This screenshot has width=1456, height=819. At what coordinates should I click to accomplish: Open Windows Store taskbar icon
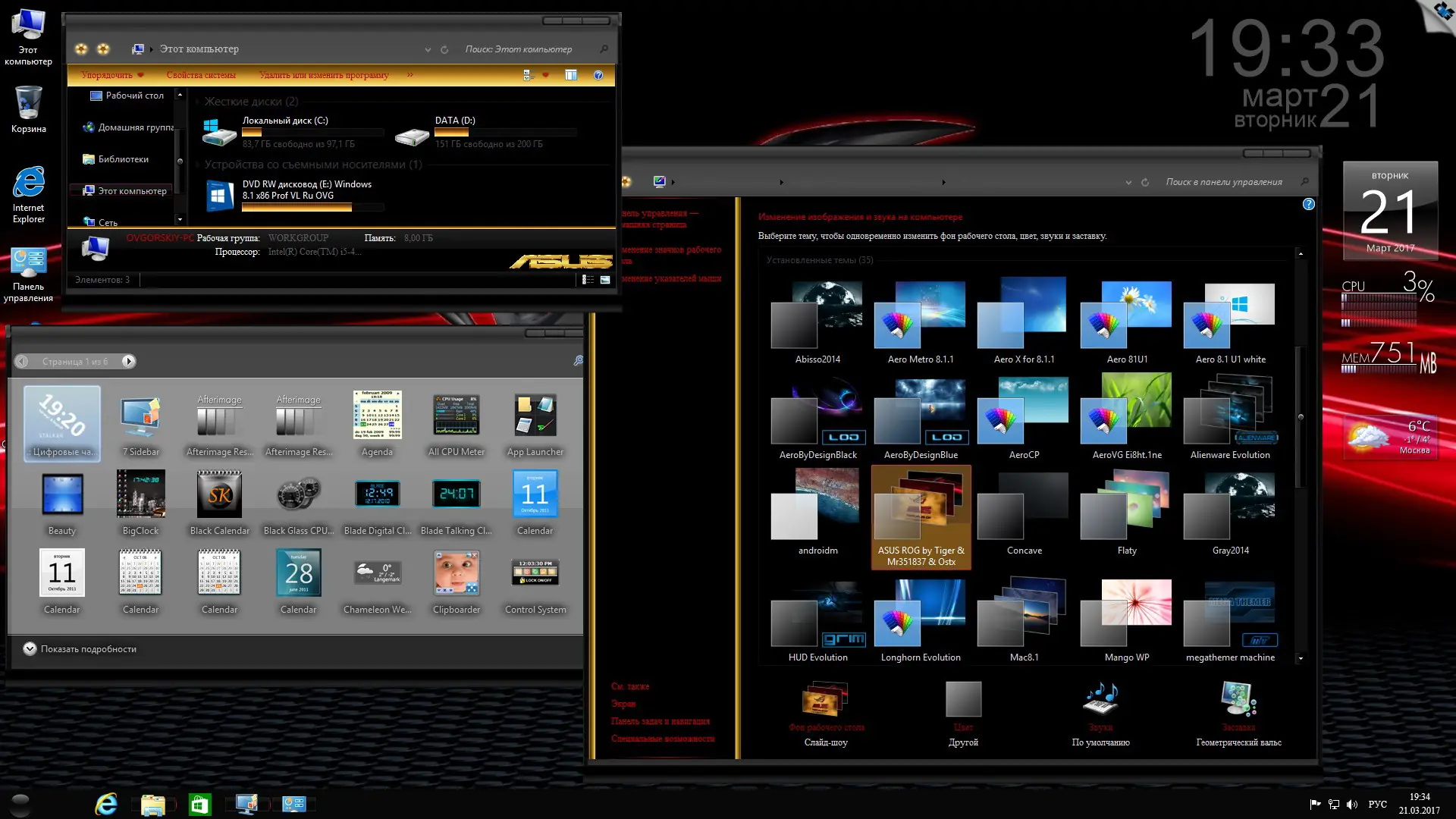(199, 805)
